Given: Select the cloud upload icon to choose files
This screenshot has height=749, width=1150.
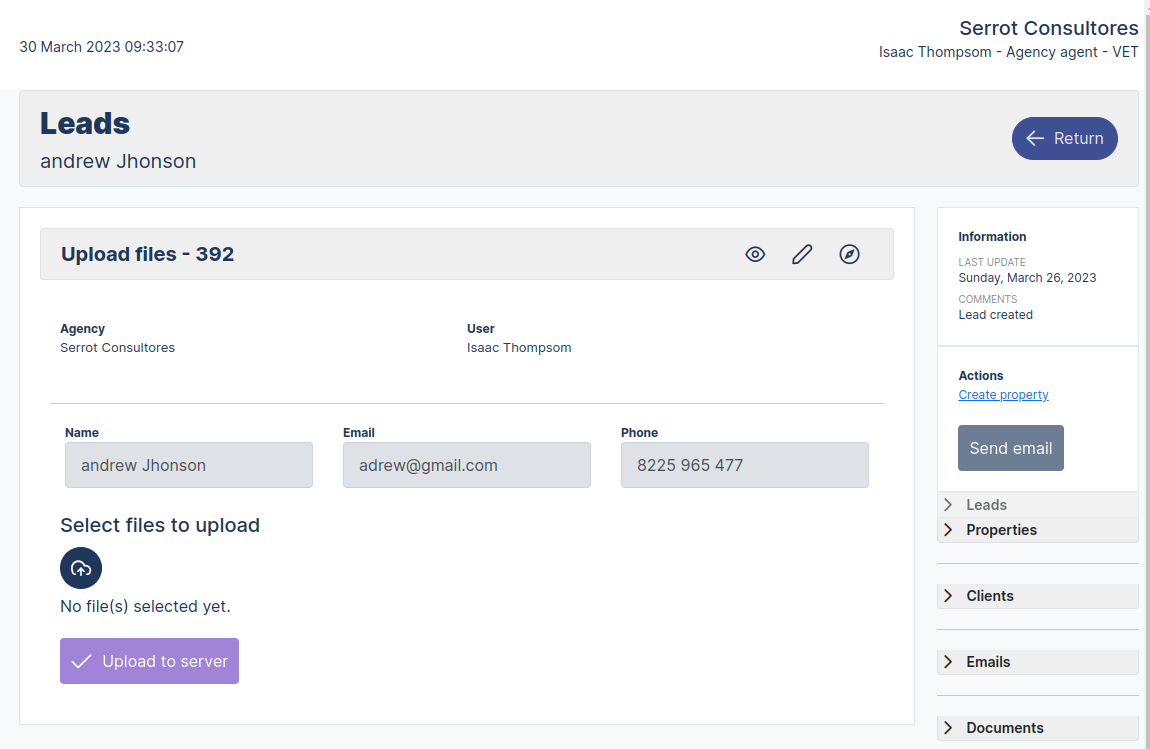Looking at the screenshot, I should point(81,568).
